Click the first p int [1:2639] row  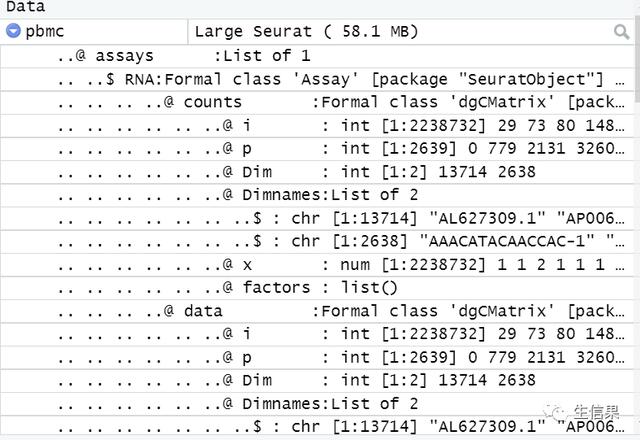[x=318, y=149]
